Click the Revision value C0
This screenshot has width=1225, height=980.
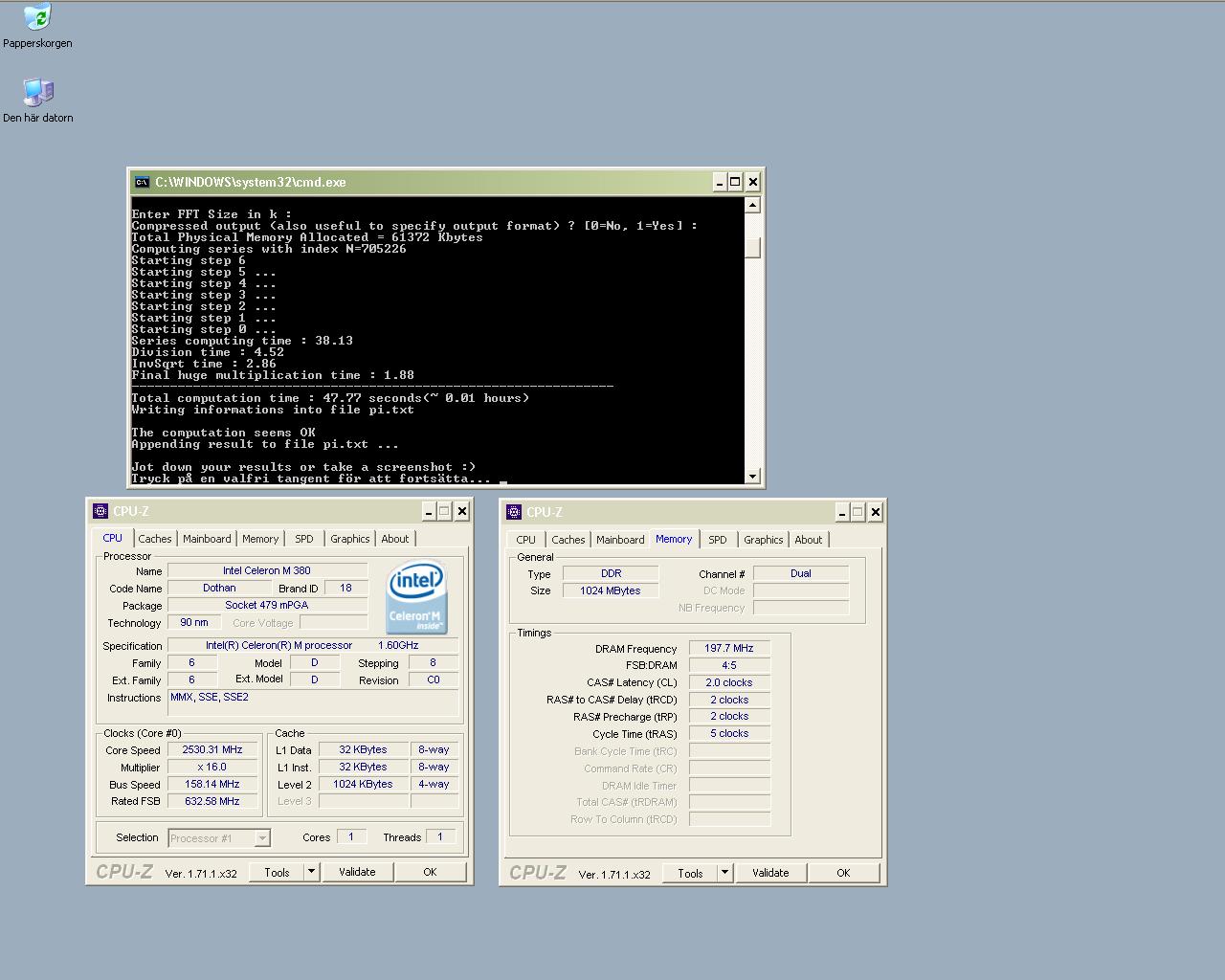pyautogui.click(x=434, y=679)
